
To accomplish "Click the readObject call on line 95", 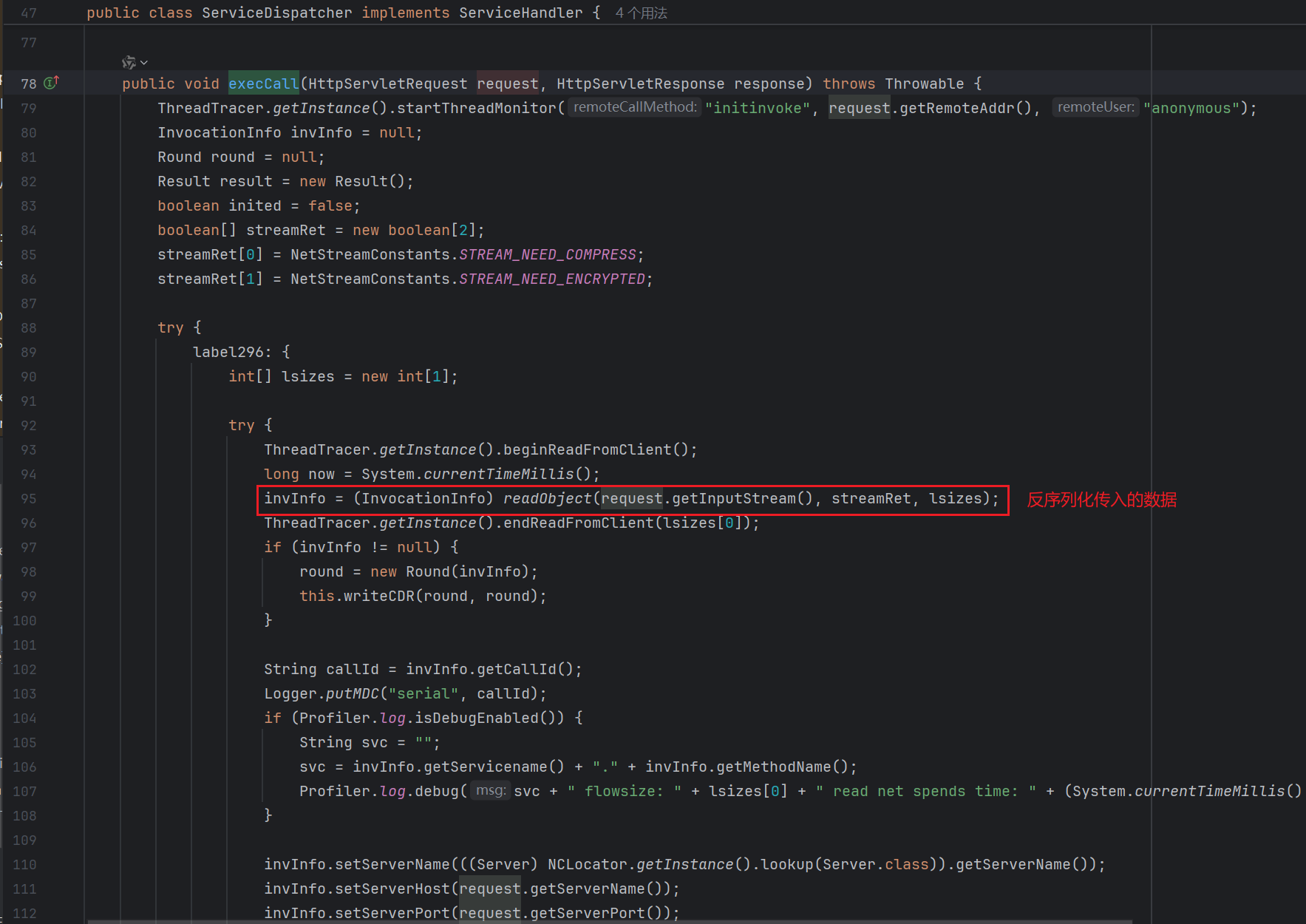I will click(547, 499).
